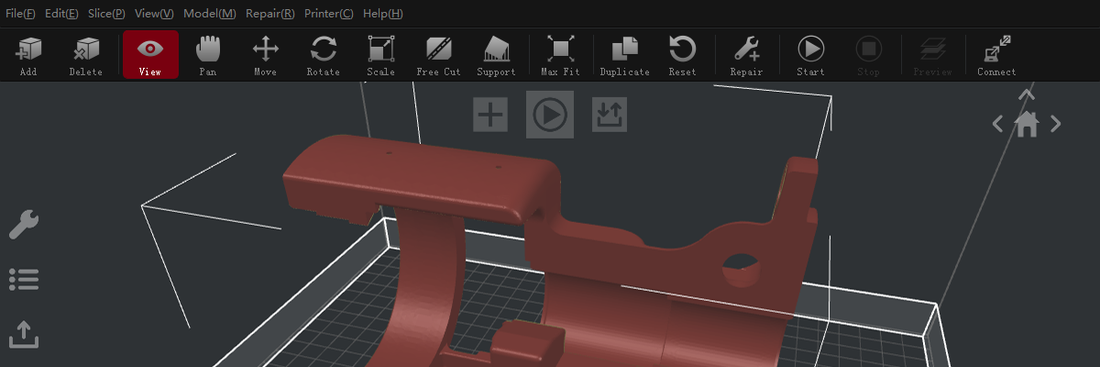This screenshot has height=367, width=1100.
Task: Click the Start toolbar icon
Action: [x=810, y=55]
